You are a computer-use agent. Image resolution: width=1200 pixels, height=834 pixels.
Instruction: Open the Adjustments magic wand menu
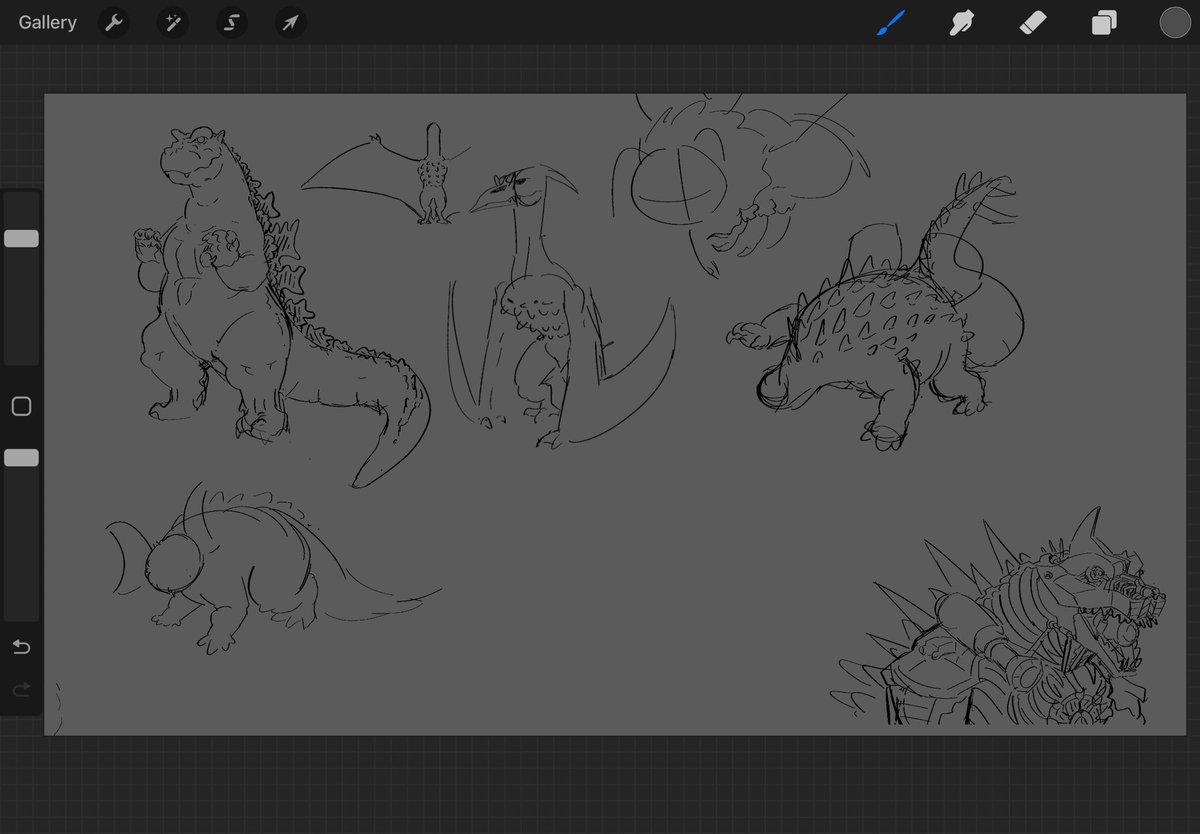point(172,22)
